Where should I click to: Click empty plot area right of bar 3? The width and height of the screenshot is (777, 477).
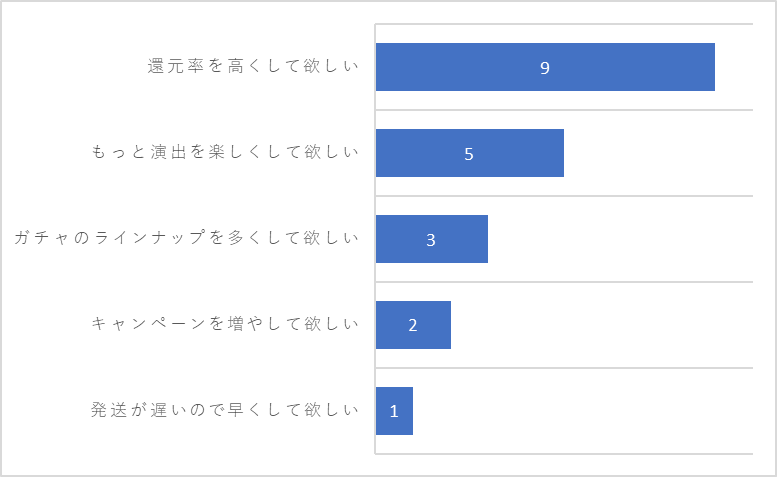tap(620, 239)
